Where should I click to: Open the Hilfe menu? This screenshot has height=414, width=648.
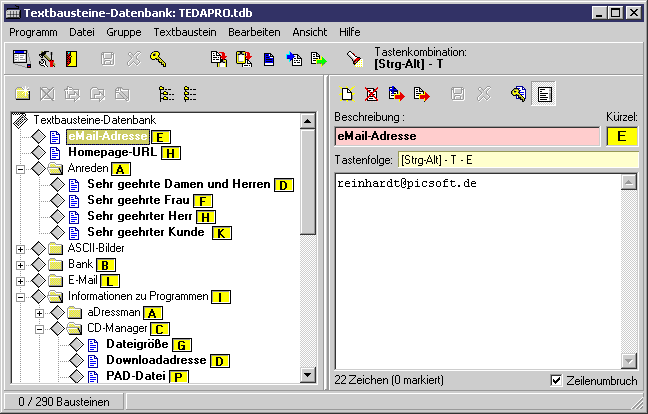[350, 32]
